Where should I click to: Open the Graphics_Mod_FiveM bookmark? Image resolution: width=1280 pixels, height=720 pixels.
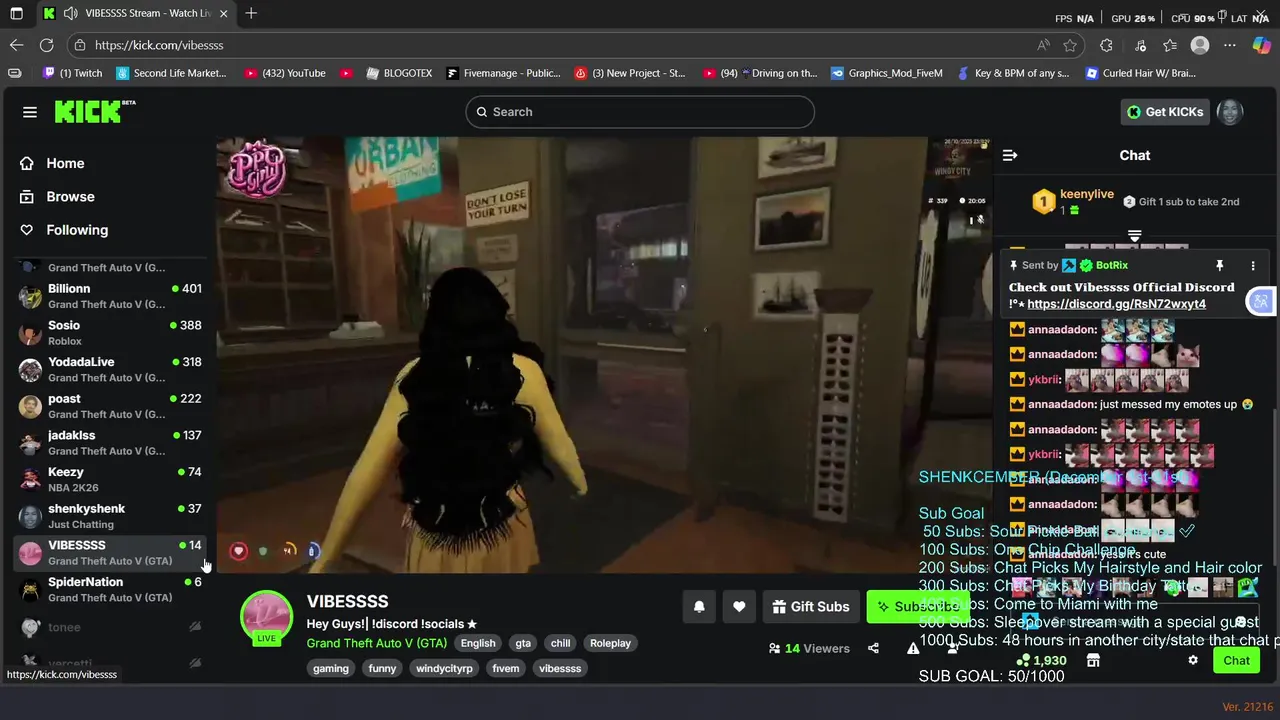click(887, 73)
